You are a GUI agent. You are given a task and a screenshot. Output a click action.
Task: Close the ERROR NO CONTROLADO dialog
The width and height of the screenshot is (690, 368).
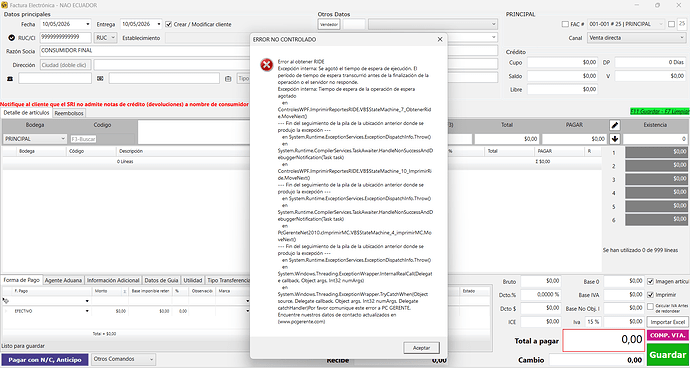tap(440, 40)
